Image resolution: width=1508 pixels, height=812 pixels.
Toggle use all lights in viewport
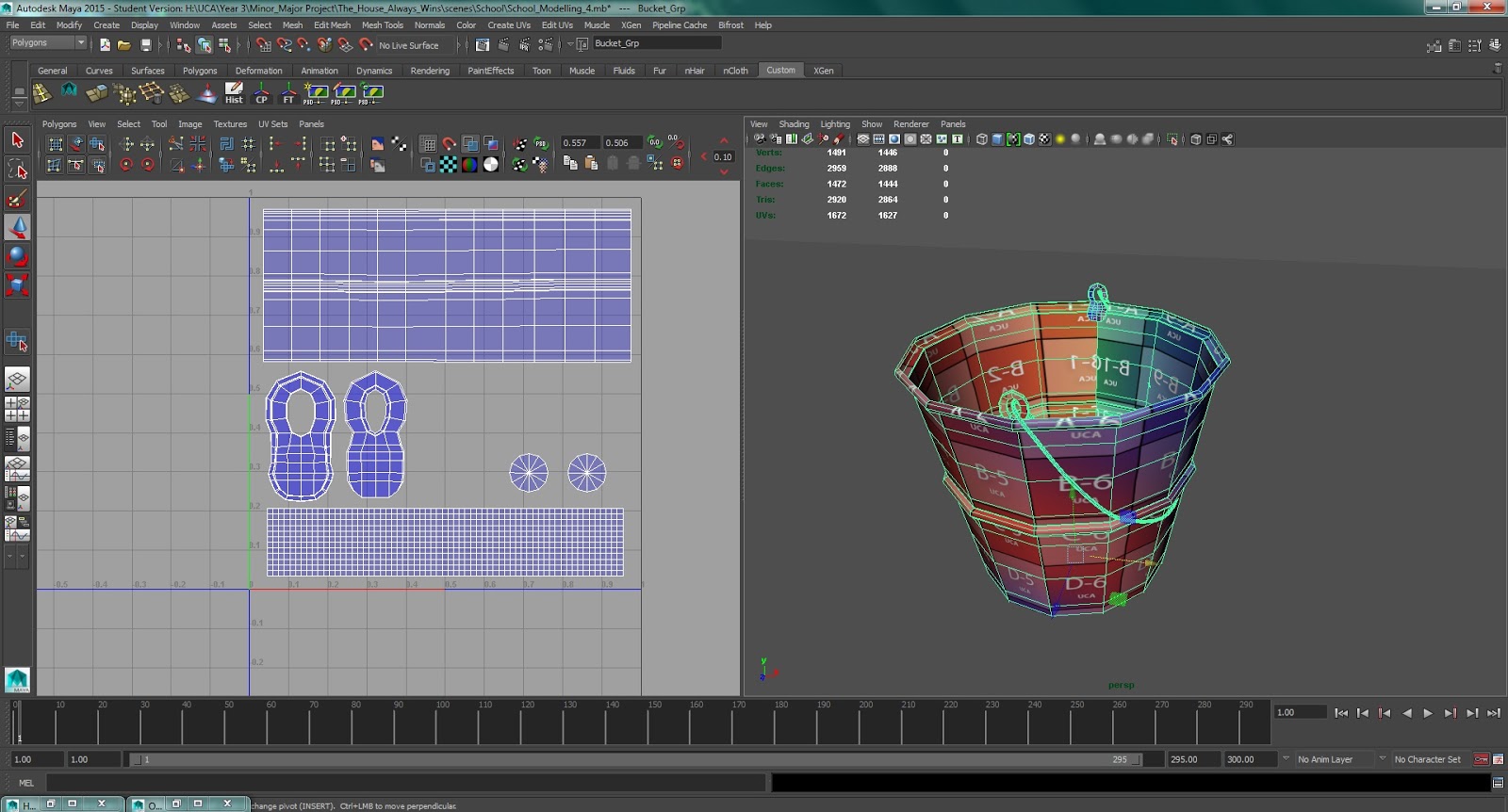click(x=1060, y=139)
